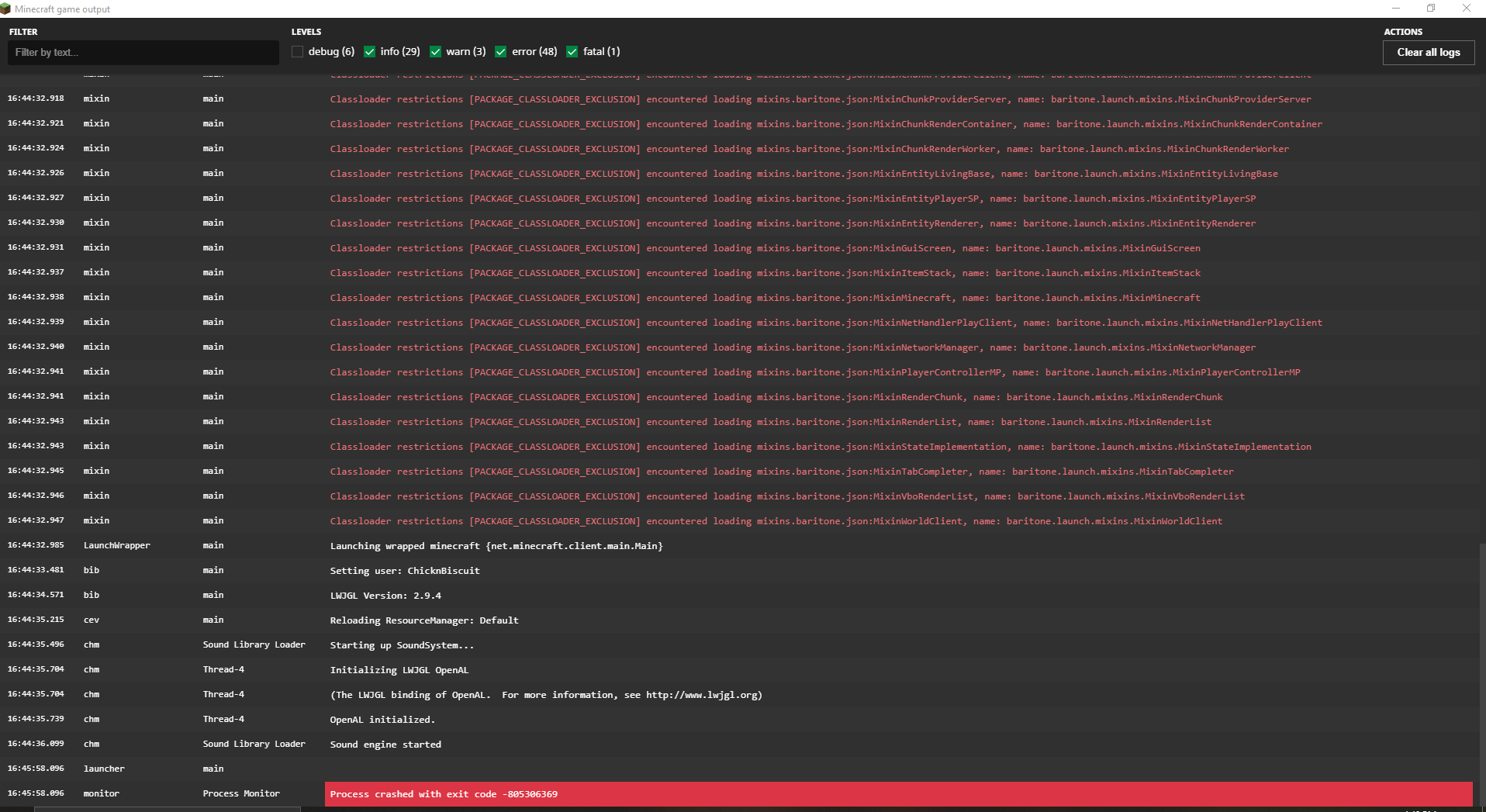
Task: Enable the debug (6) log level
Action: click(297, 51)
